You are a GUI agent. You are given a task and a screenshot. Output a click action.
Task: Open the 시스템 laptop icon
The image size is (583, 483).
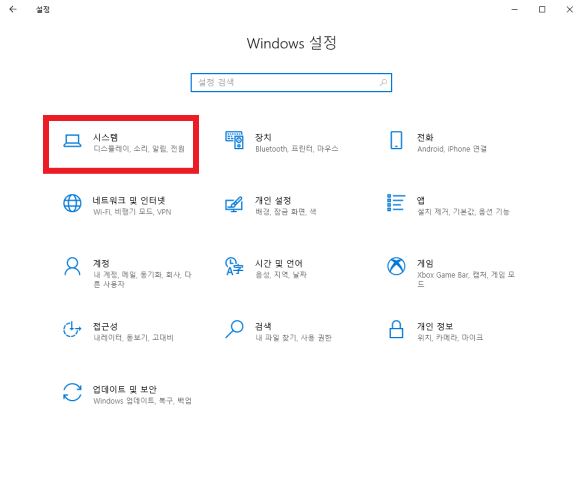[x=72, y=141]
